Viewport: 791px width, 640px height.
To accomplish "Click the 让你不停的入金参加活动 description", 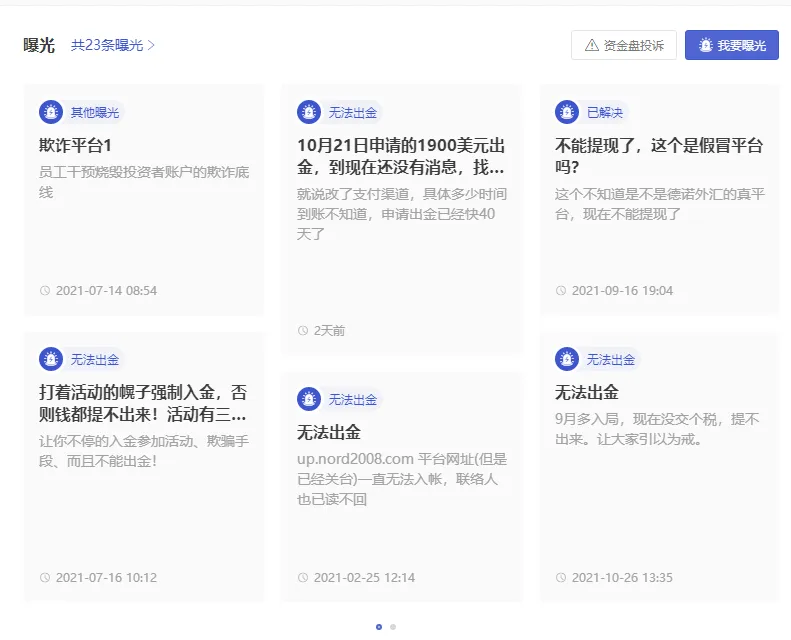I will (x=144, y=451).
